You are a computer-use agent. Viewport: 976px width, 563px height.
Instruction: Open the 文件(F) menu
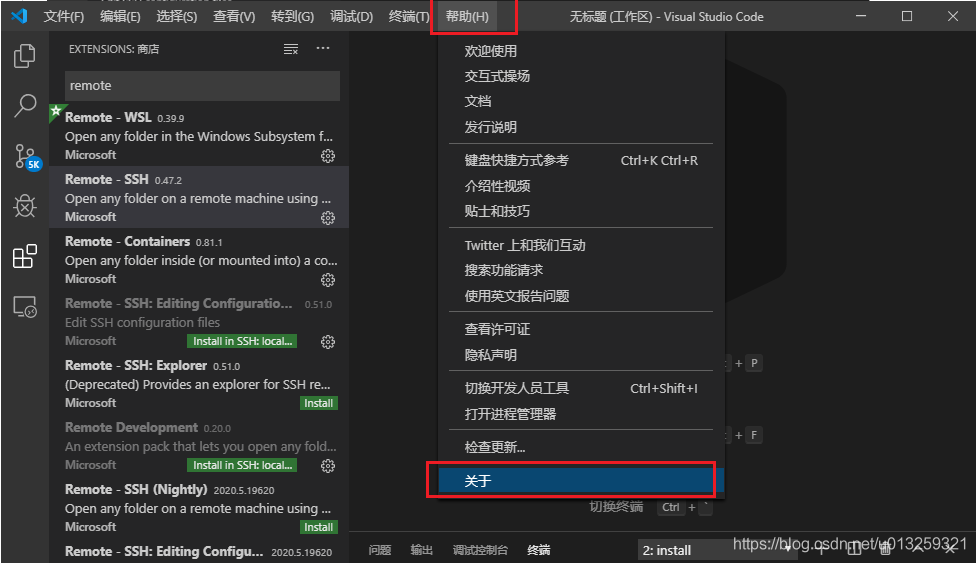click(63, 17)
